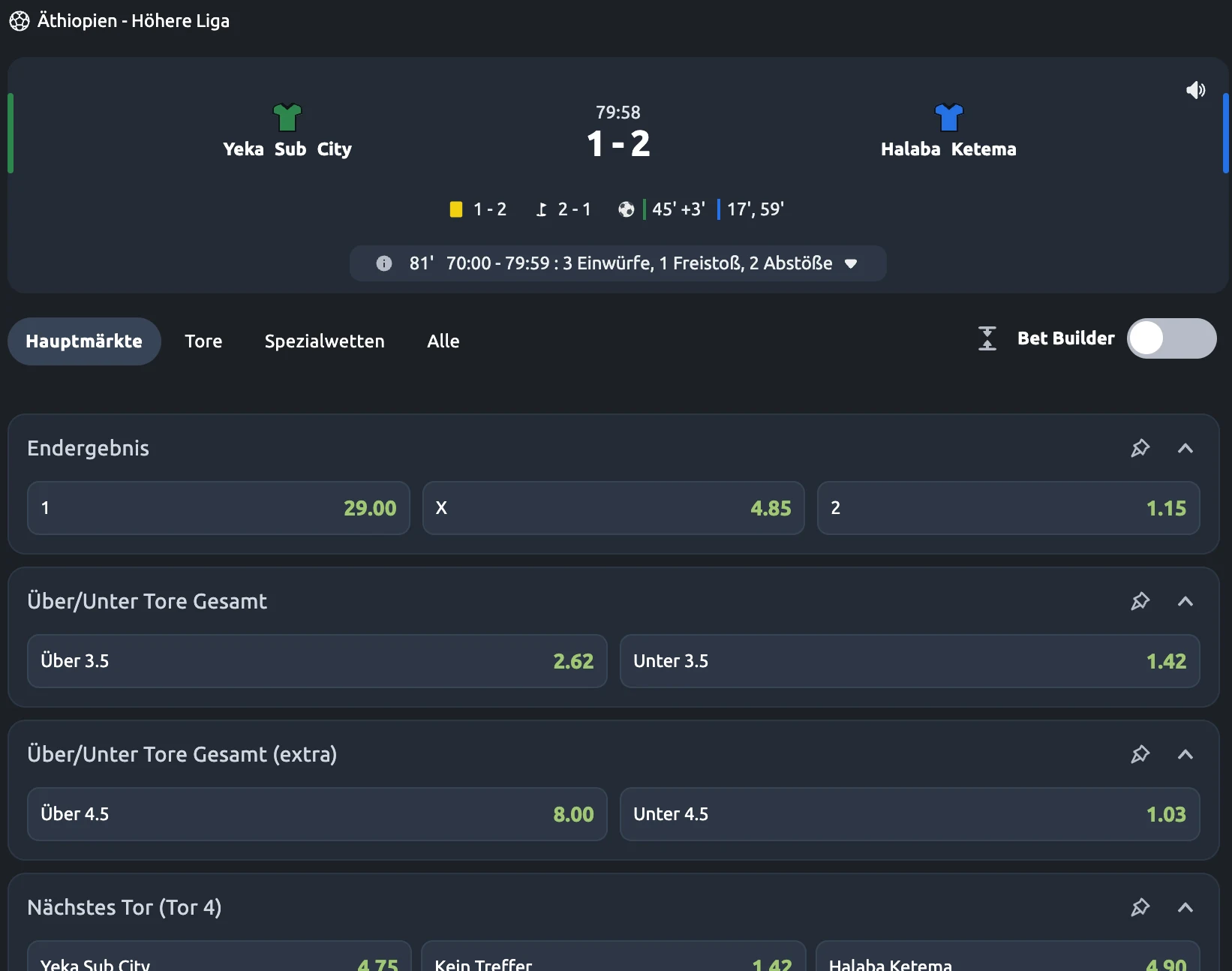Click the info icon in match events bar

pyautogui.click(x=384, y=263)
